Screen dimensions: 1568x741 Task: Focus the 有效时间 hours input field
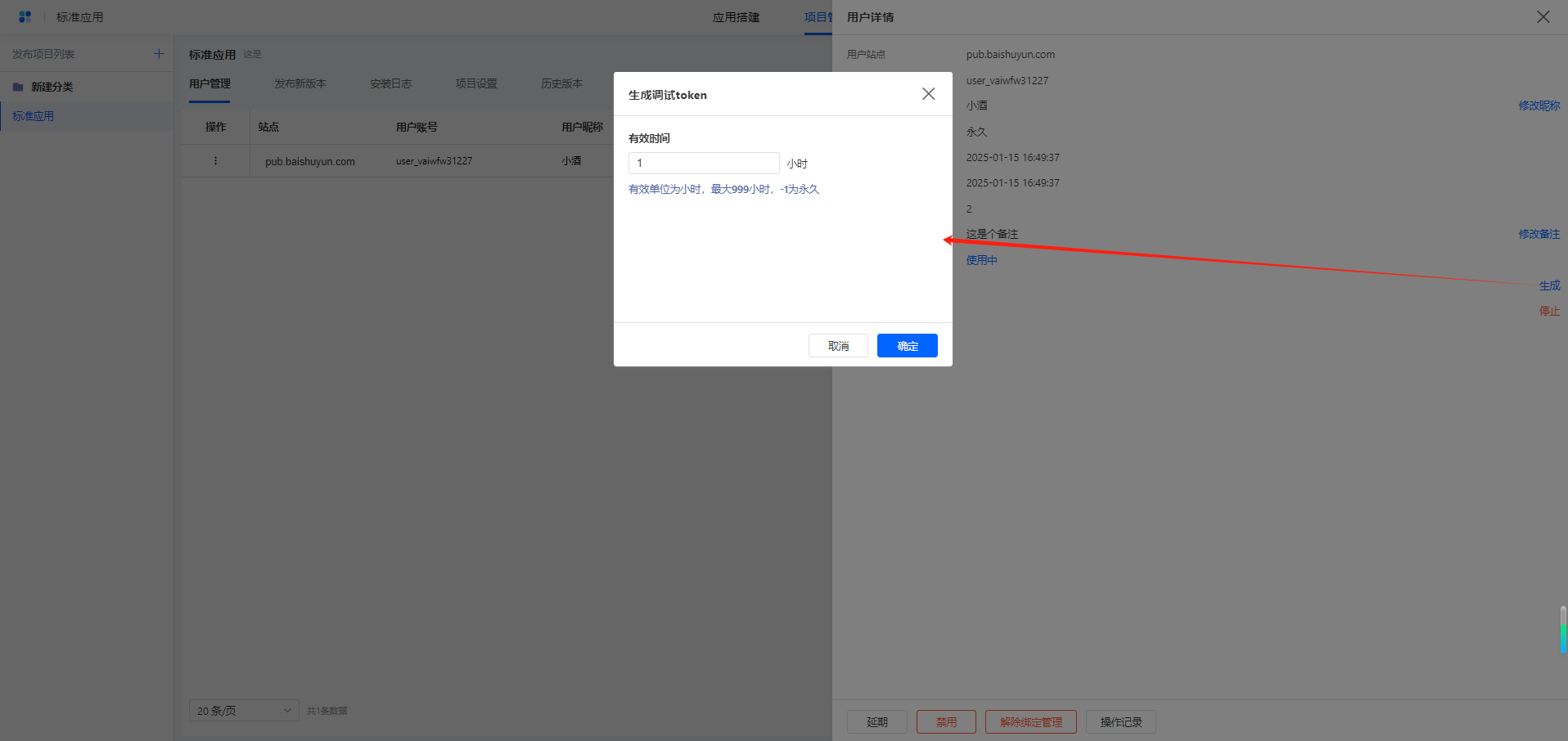tap(703, 163)
